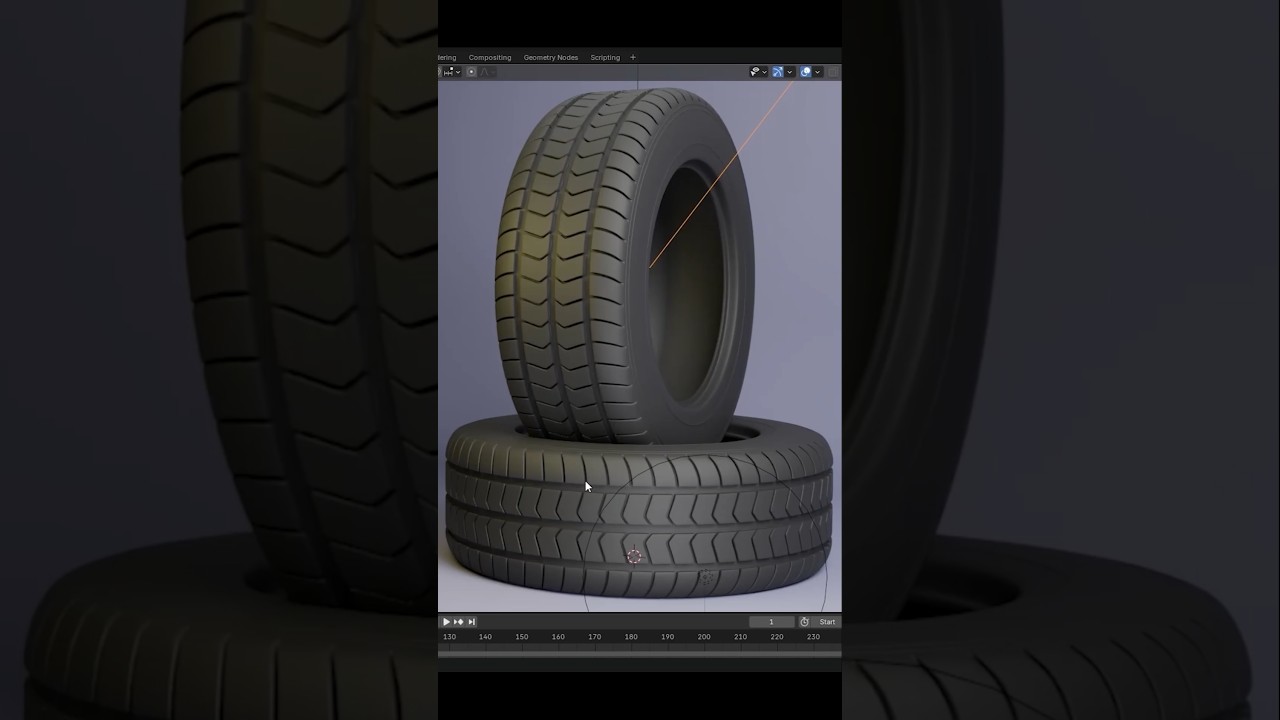Screen dimensions: 1280x720
Task: Toggle the viewport overlays button
Action: (x=806, y=71)
